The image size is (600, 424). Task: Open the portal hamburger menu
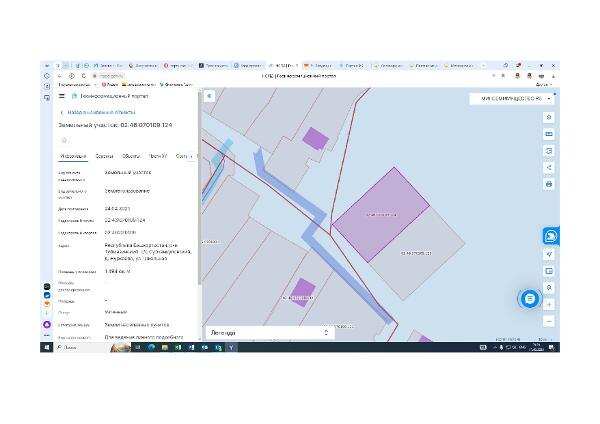point(62,96)
